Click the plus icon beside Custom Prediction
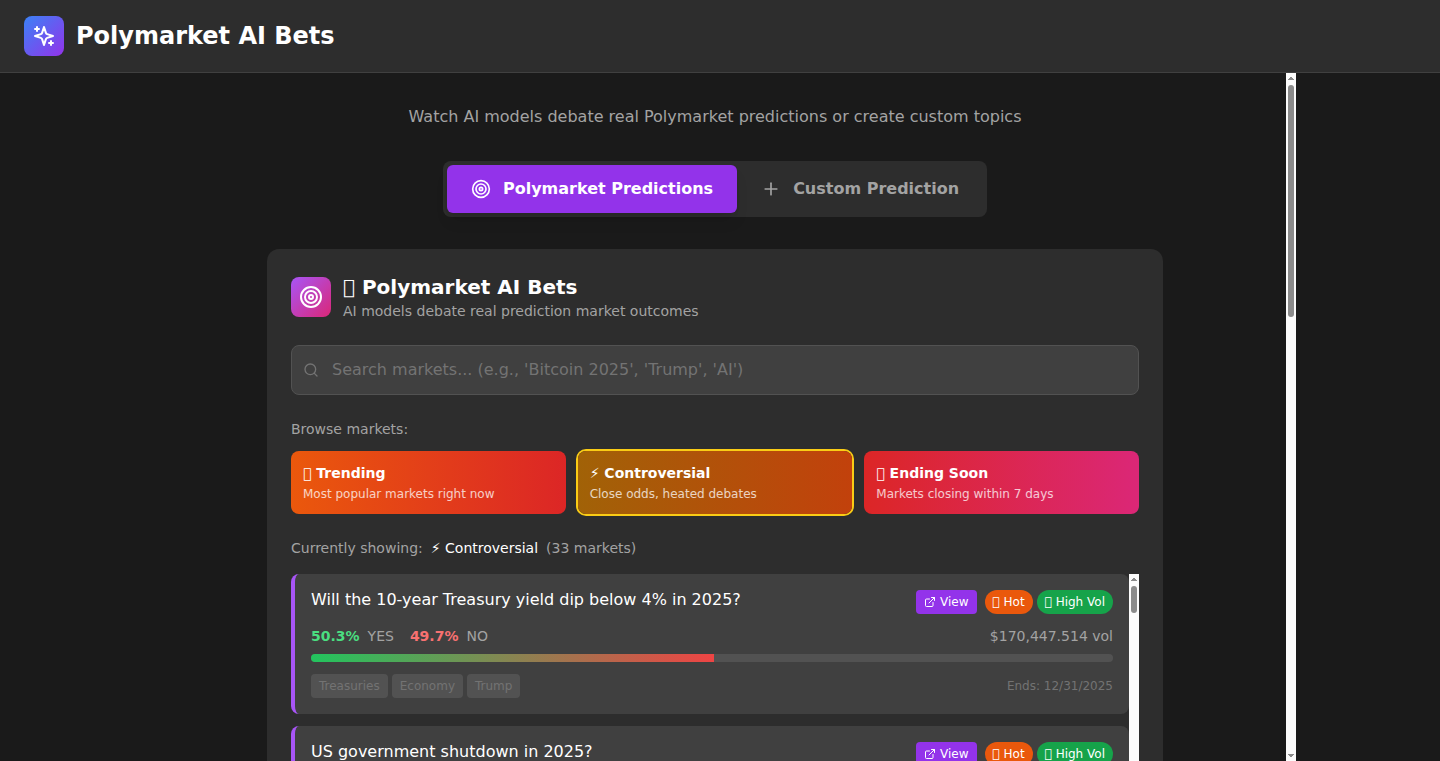1440x761 pixels. [x=771, y=189]
